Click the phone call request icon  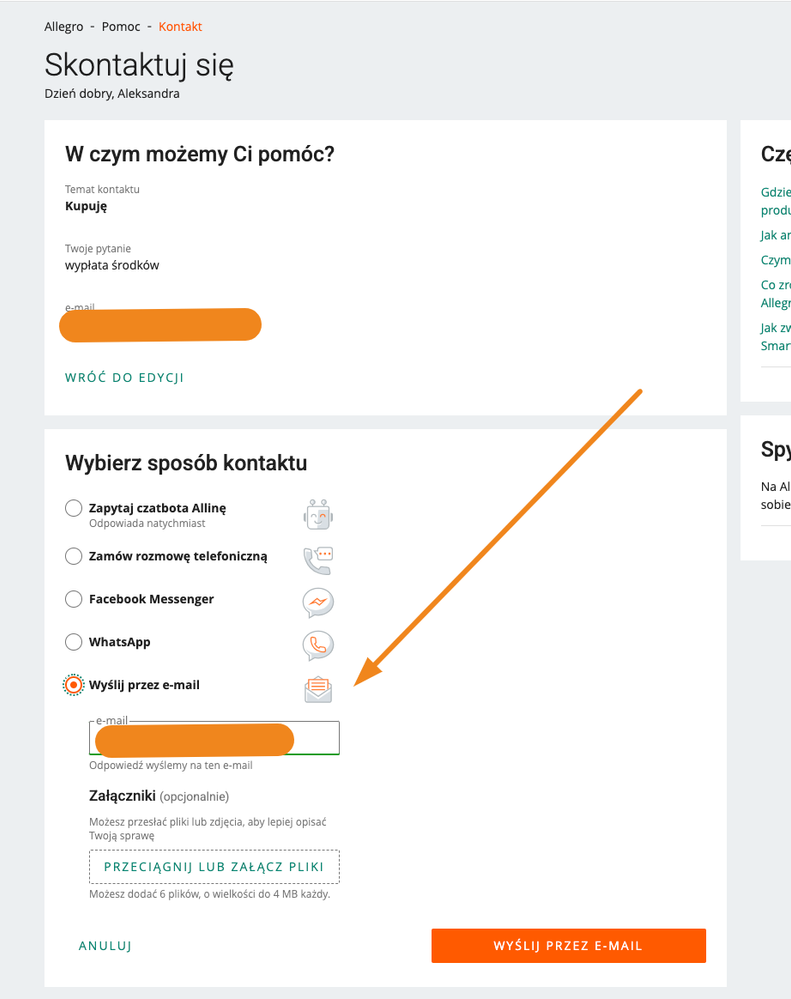click(x=318, y=561)
